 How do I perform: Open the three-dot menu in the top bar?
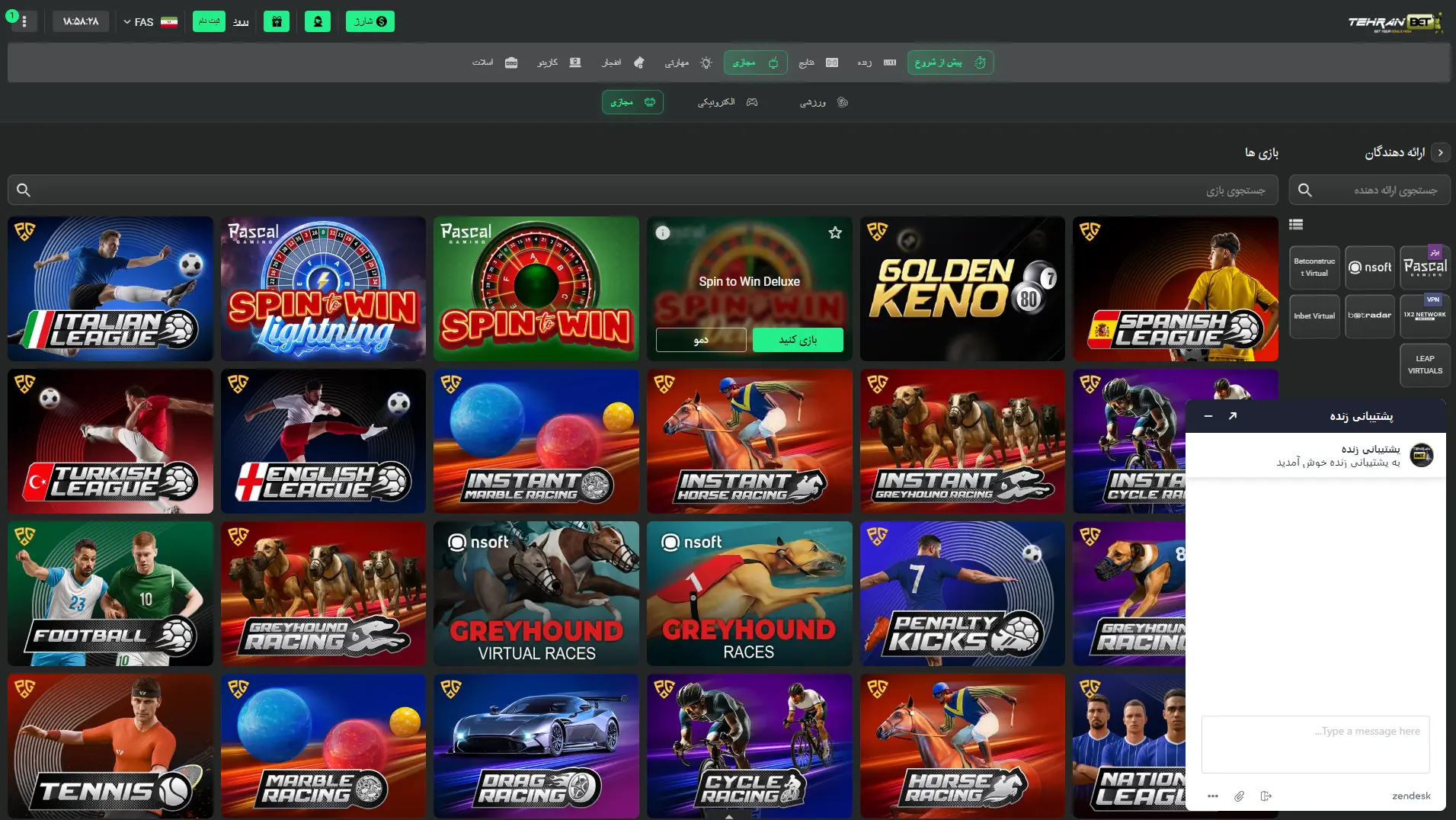pos(24,21)
